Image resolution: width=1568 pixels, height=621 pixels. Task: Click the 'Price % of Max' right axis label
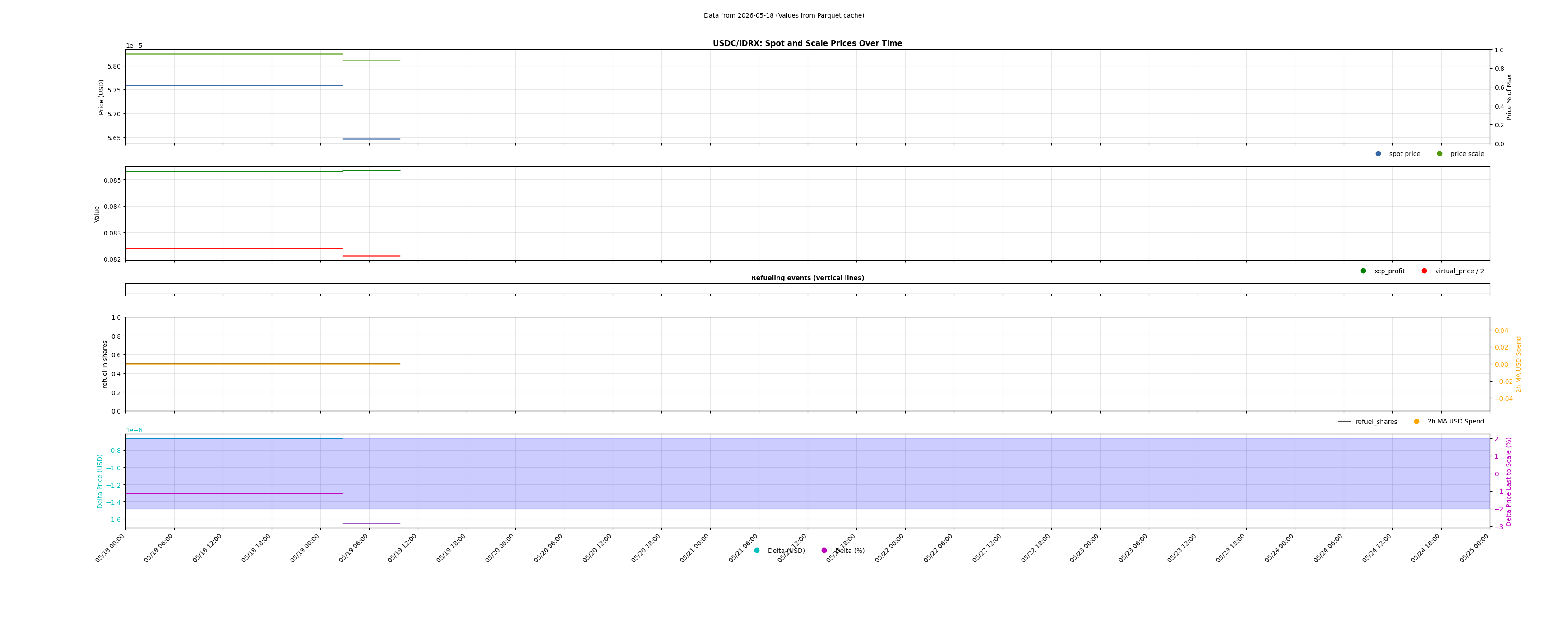point(1509,97)
